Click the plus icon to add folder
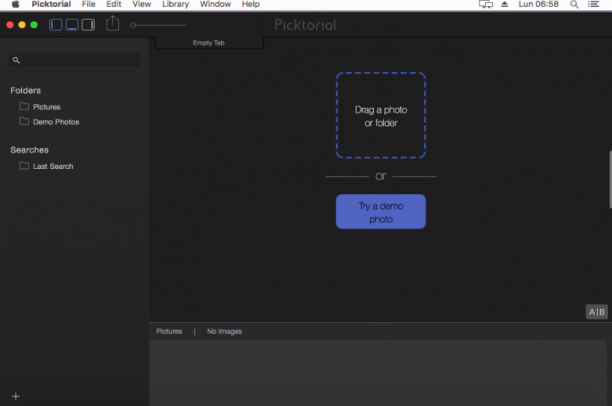 [16, 396]
